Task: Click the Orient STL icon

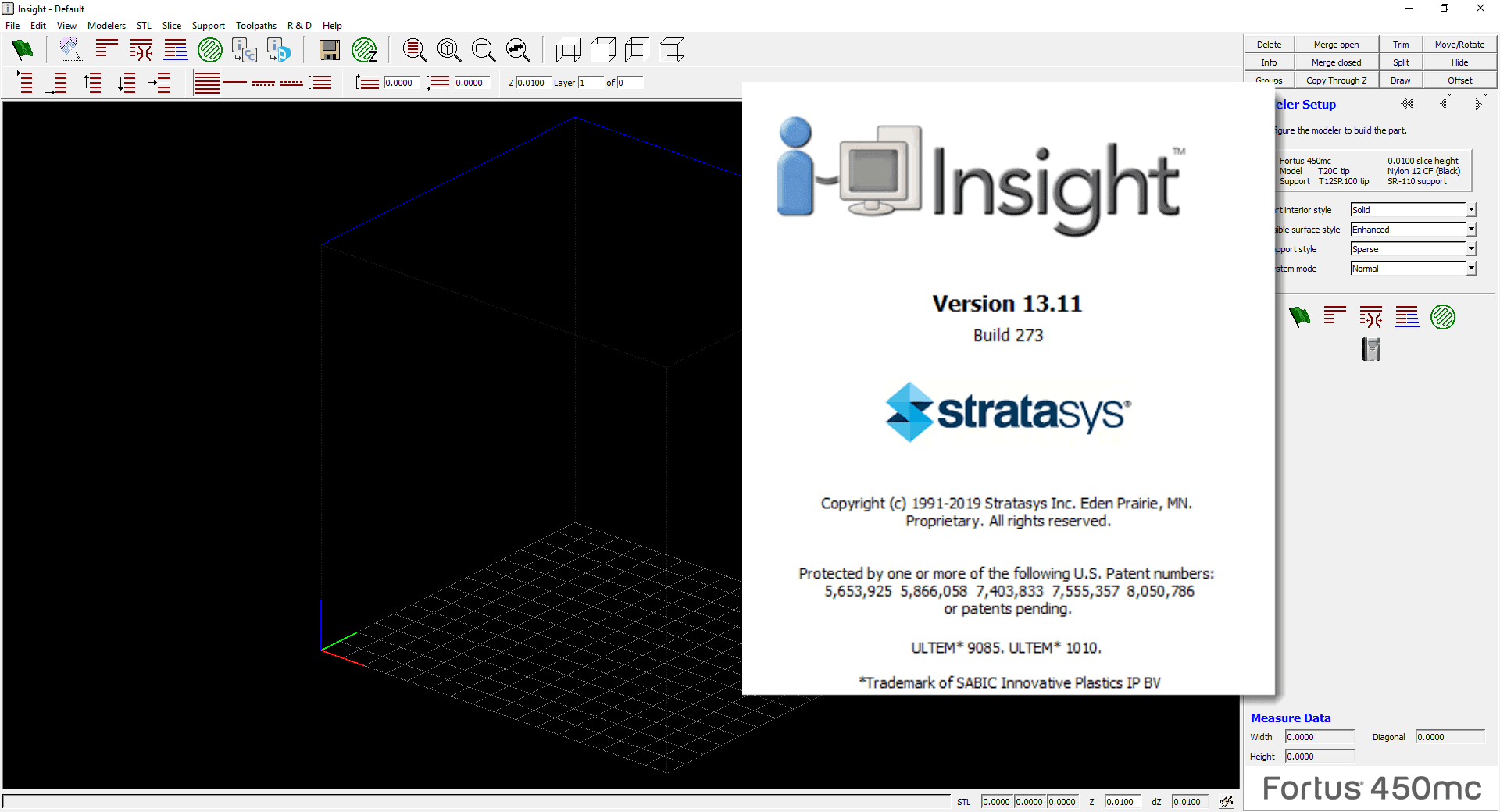Action: (x=70, y=50)
